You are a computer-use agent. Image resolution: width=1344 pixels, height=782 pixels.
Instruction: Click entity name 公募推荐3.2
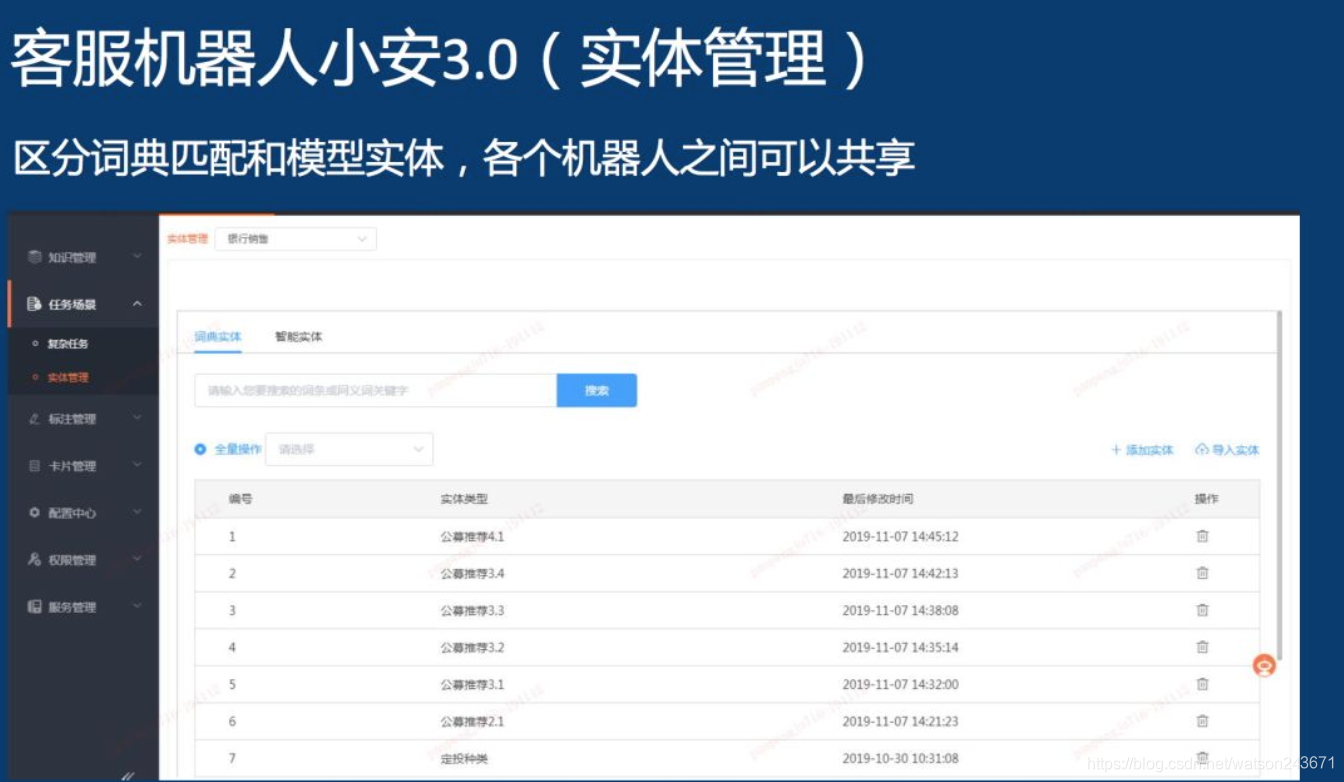(472, 648)
